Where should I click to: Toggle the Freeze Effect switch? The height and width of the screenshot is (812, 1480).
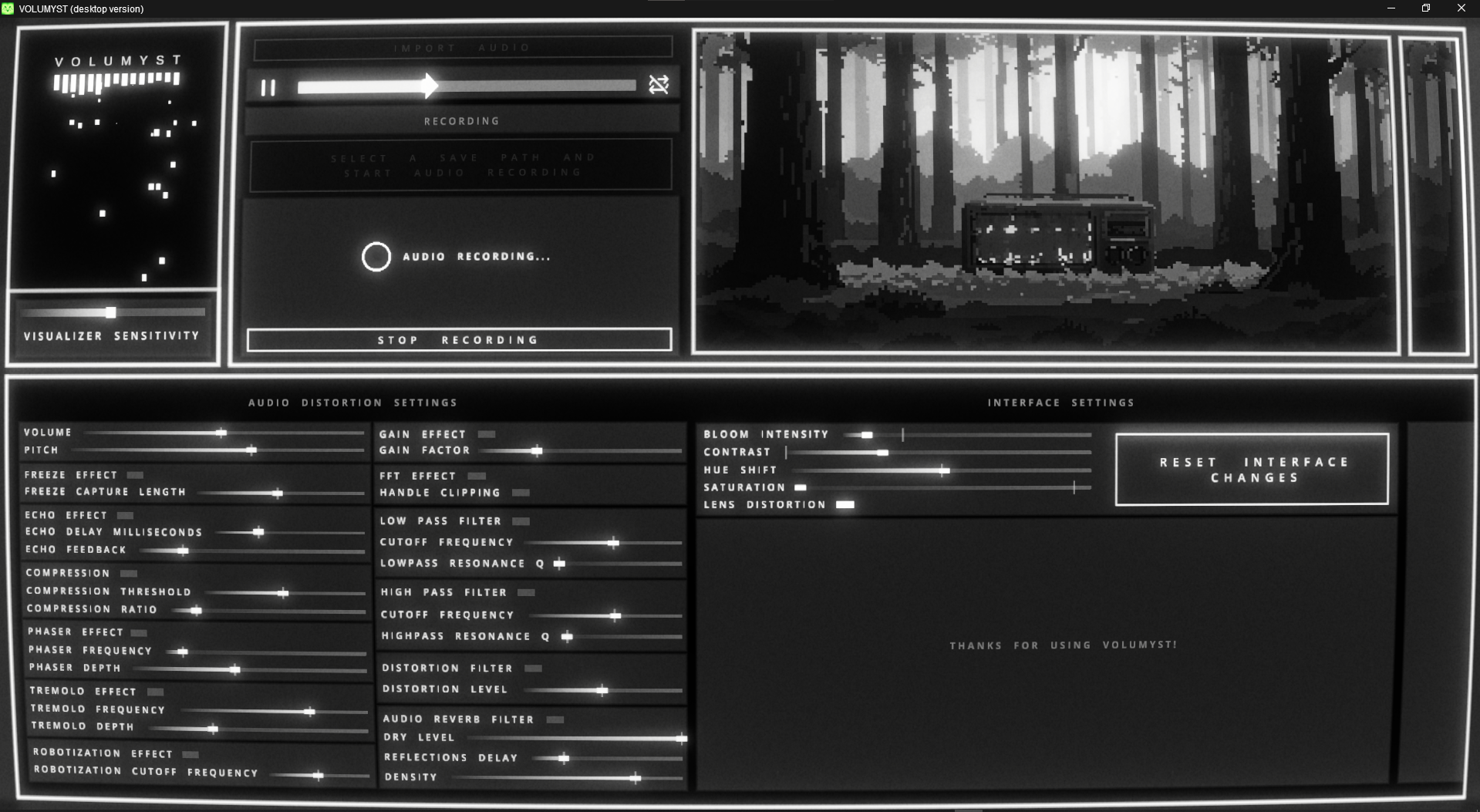(135, 475)
